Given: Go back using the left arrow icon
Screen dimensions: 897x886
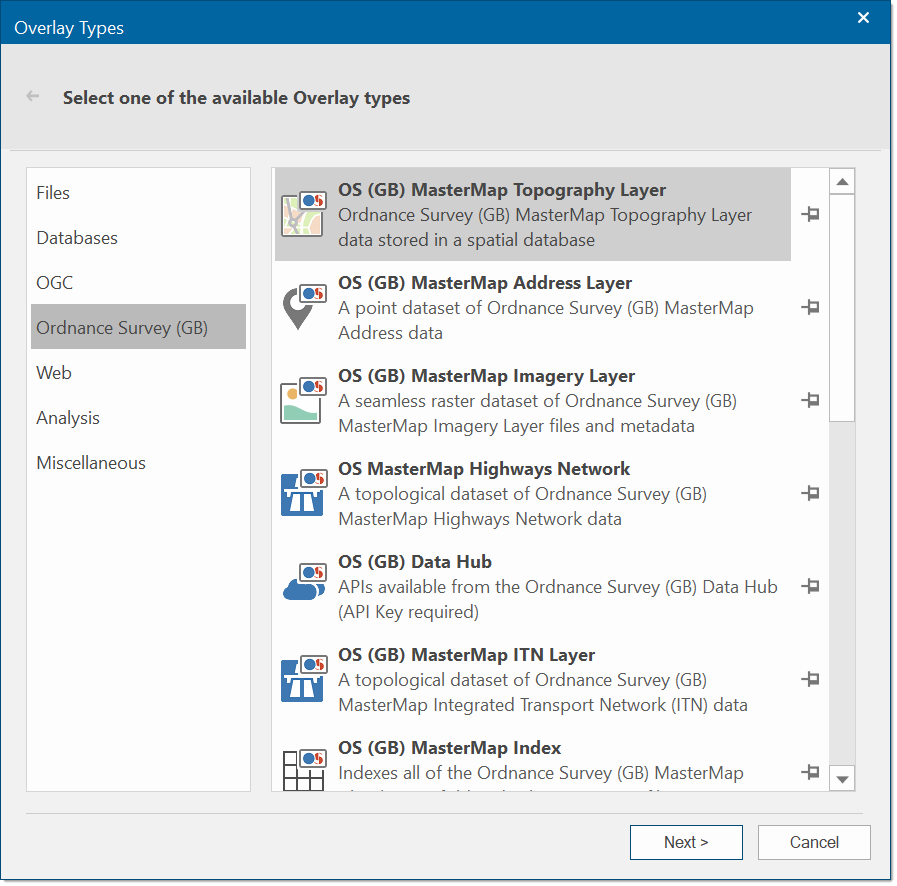Looking at the screenshot, I should (34, 97).
